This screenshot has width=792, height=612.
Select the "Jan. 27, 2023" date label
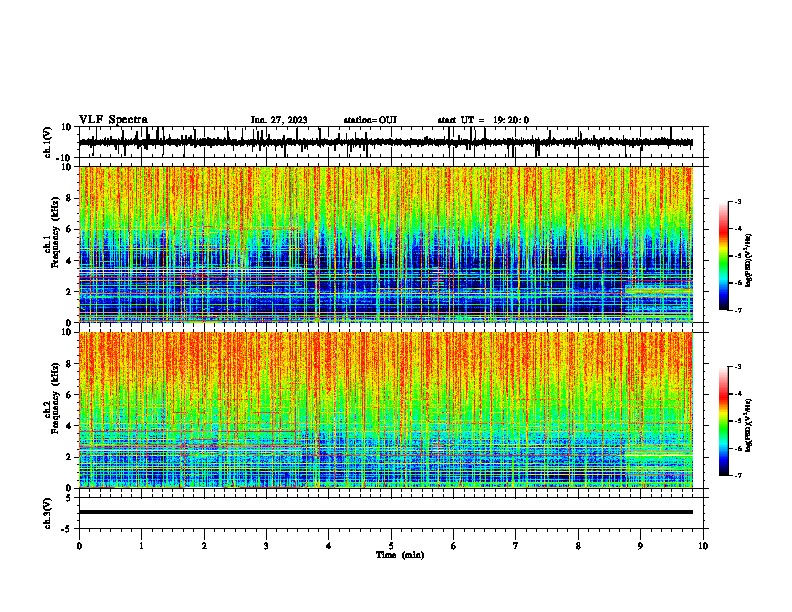click(x=279, y=120)
